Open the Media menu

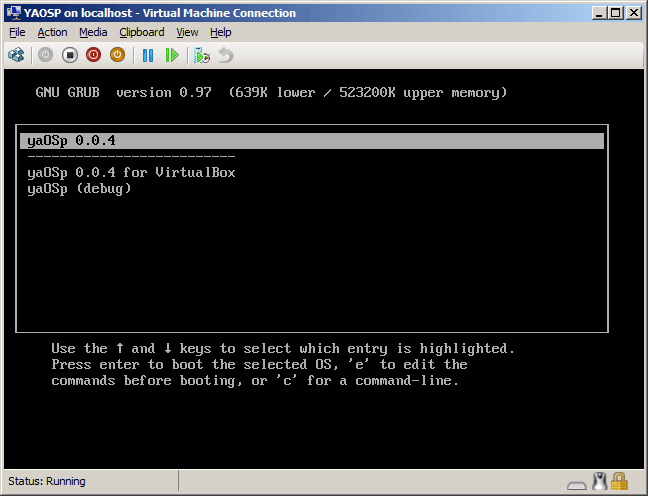[x=93, y=32]
